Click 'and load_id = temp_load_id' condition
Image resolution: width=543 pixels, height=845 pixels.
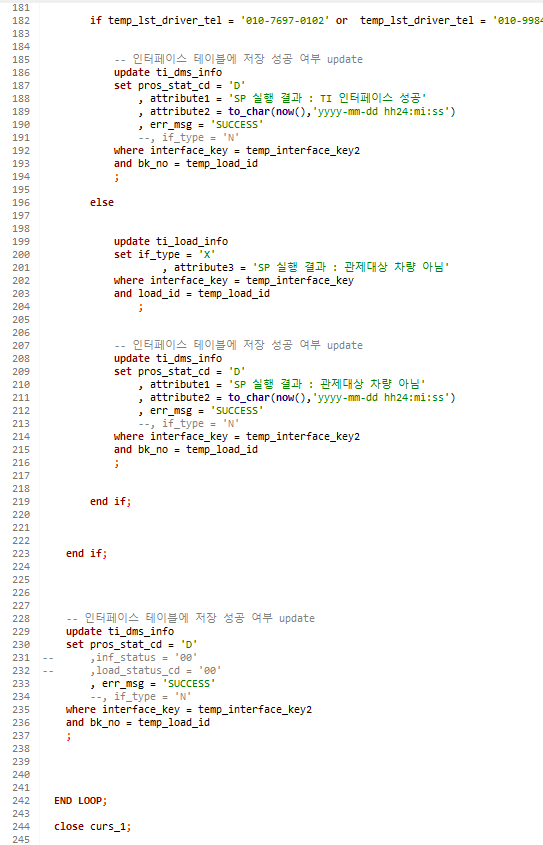click(192, 294)
